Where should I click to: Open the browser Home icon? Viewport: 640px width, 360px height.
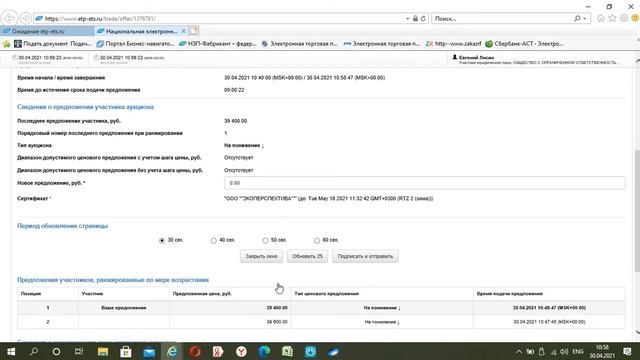tap(601, 18)
